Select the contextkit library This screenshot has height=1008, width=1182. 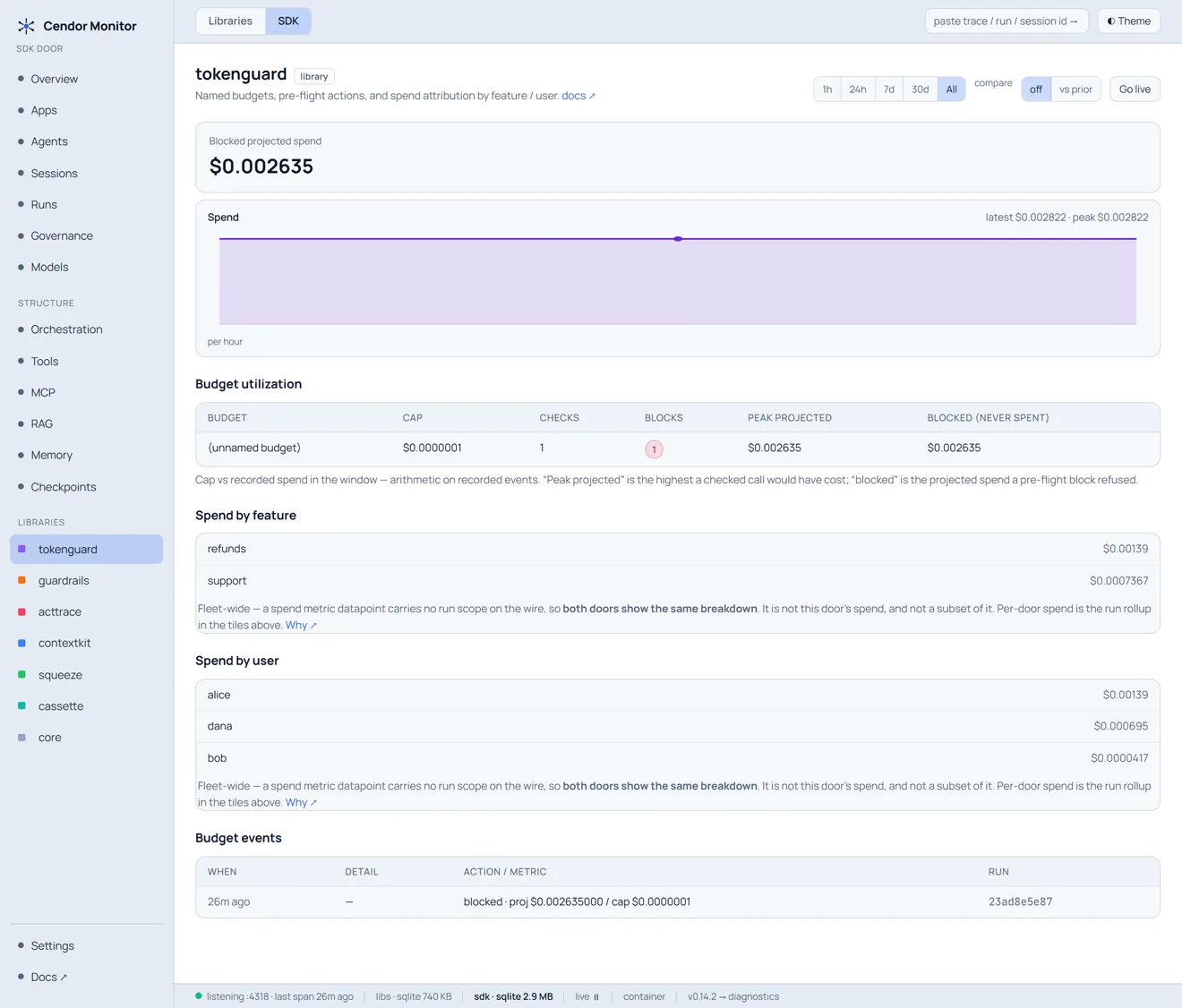click(x=86, y=643)
